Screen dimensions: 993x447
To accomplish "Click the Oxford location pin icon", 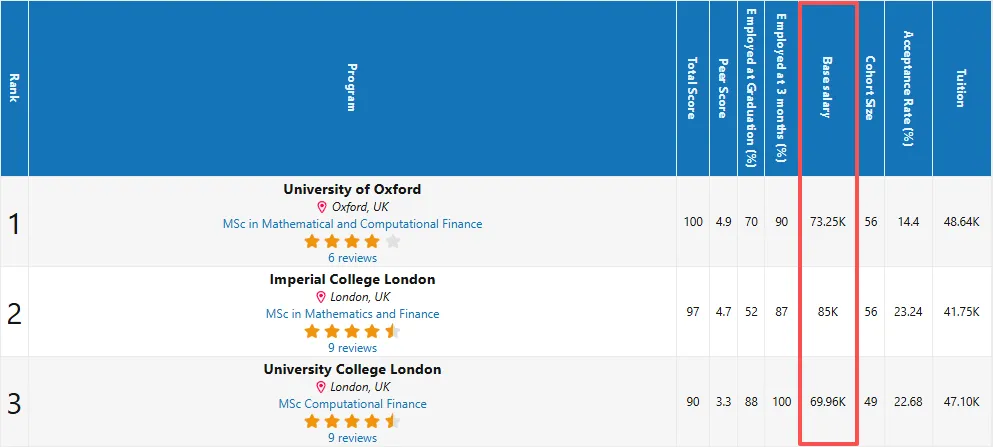I will pos(322,207).
